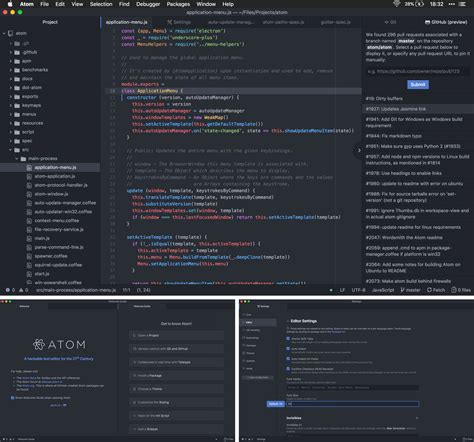Collapse the main-process folder
This screenshot has width=474, height=442.
[17, 159]
